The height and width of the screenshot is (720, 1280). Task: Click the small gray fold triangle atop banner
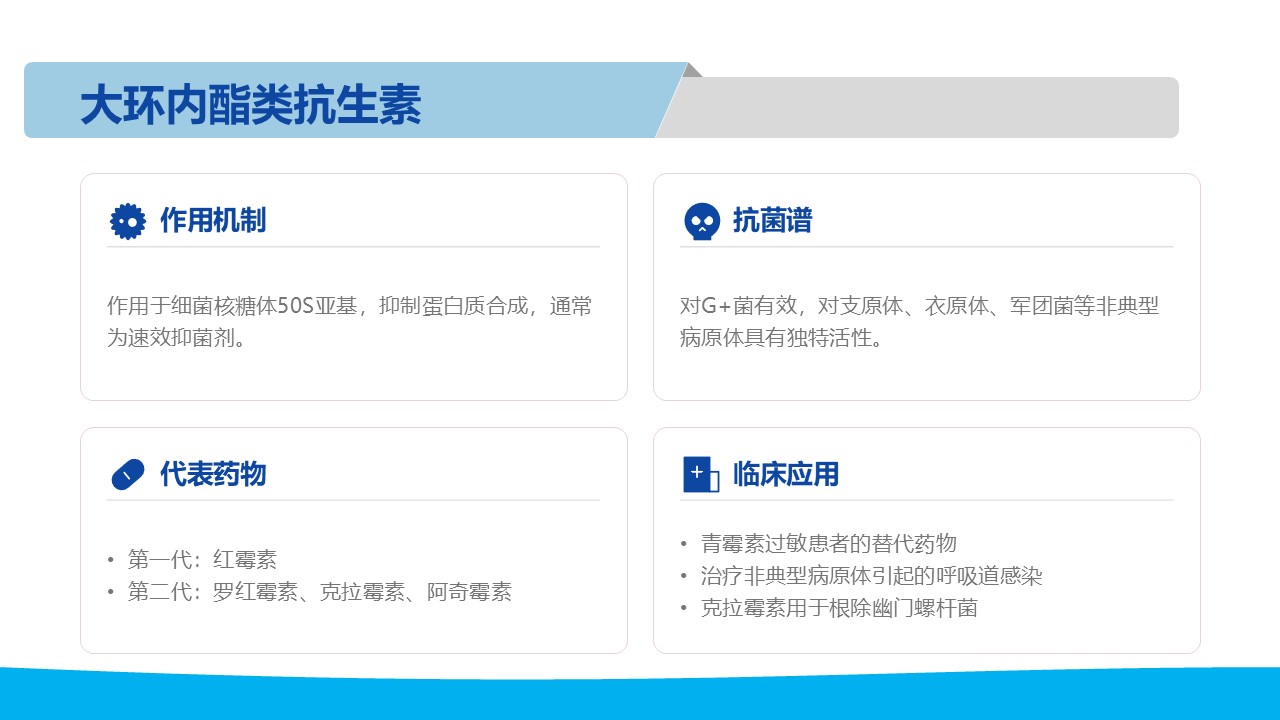692,70
